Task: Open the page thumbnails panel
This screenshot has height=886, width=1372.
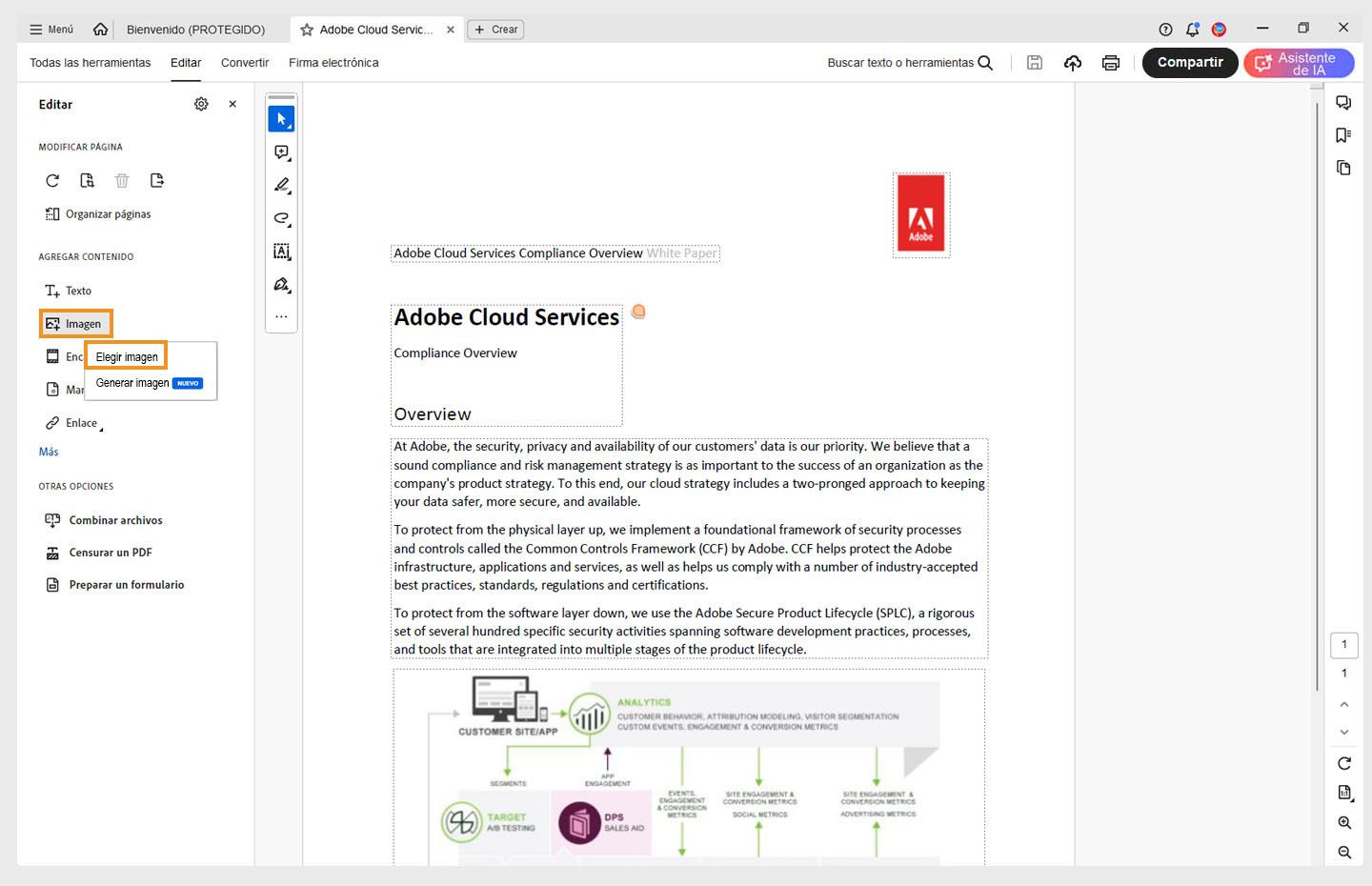Action: 1343,167
